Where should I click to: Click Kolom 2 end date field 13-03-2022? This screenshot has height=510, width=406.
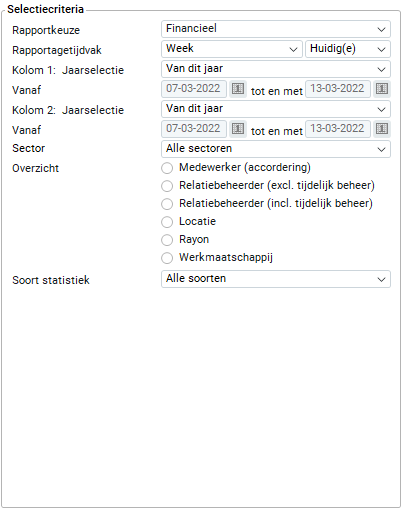[x=338, y=129]
